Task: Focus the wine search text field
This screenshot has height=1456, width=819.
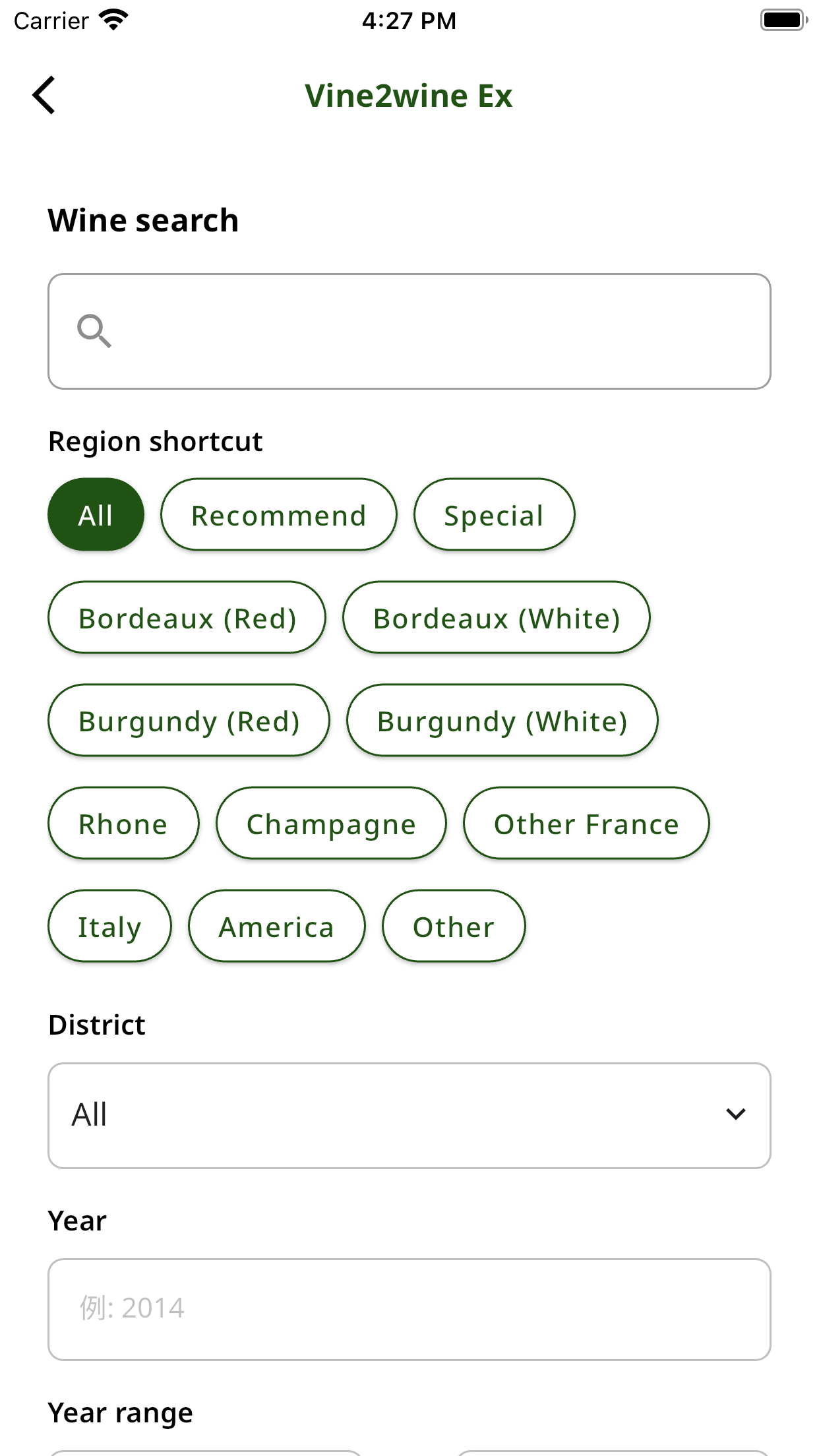Action: pyautogui.click(x=409, y=332)
